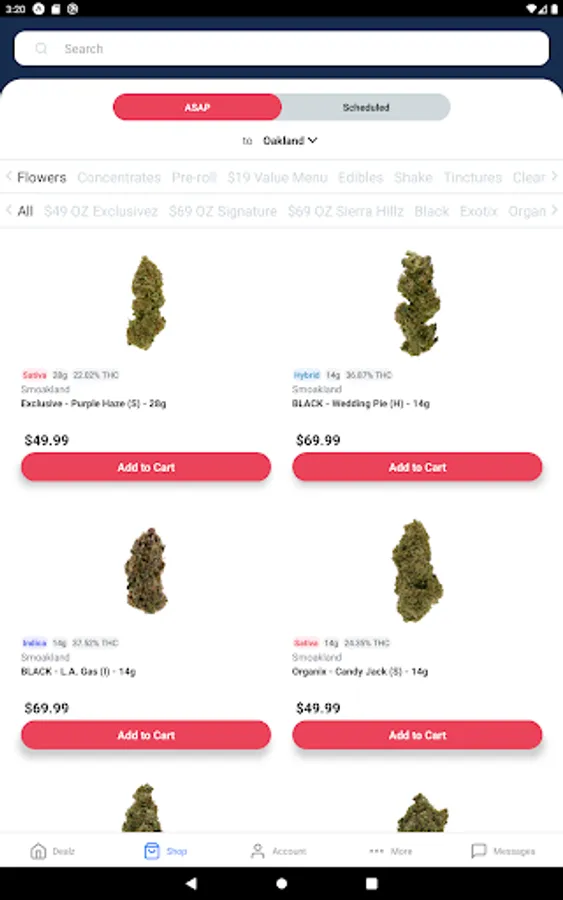Expand categories with right chevron

coord(554,176)
